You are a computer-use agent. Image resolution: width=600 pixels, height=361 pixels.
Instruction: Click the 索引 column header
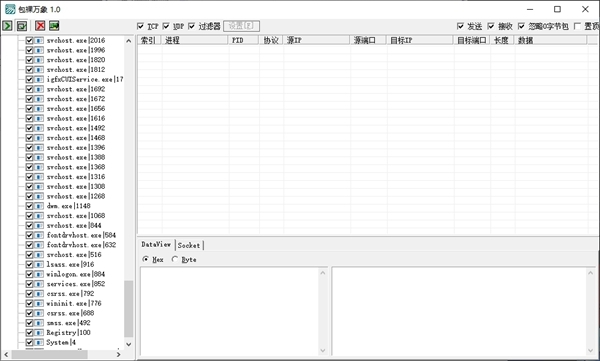click(150, 40)
